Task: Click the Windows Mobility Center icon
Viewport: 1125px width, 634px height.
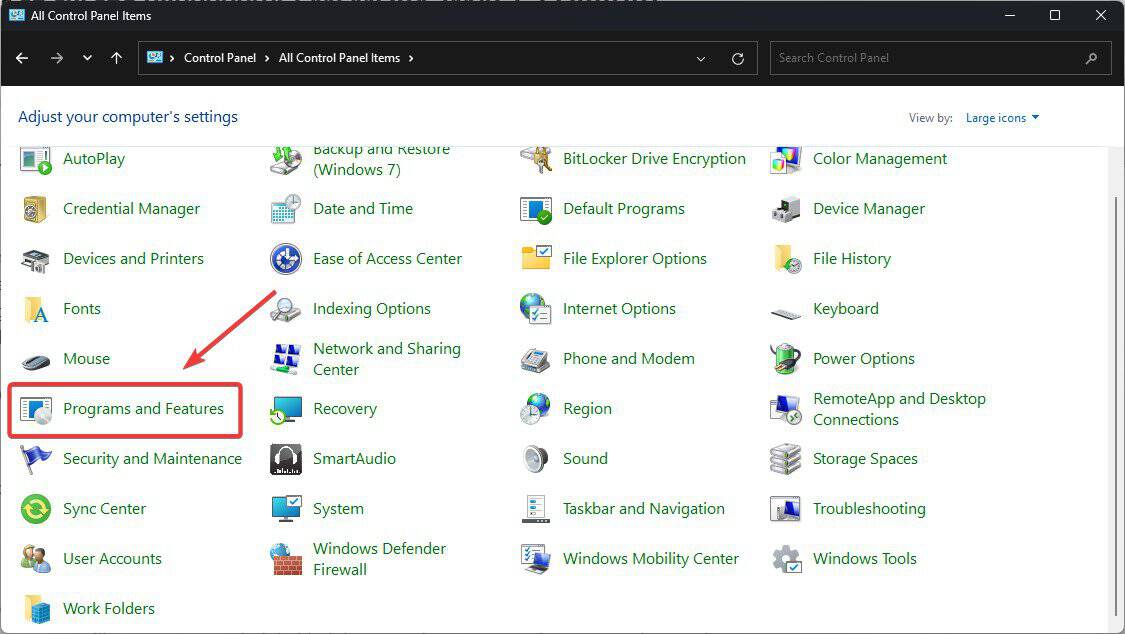Action: click(x=536, y=559)
